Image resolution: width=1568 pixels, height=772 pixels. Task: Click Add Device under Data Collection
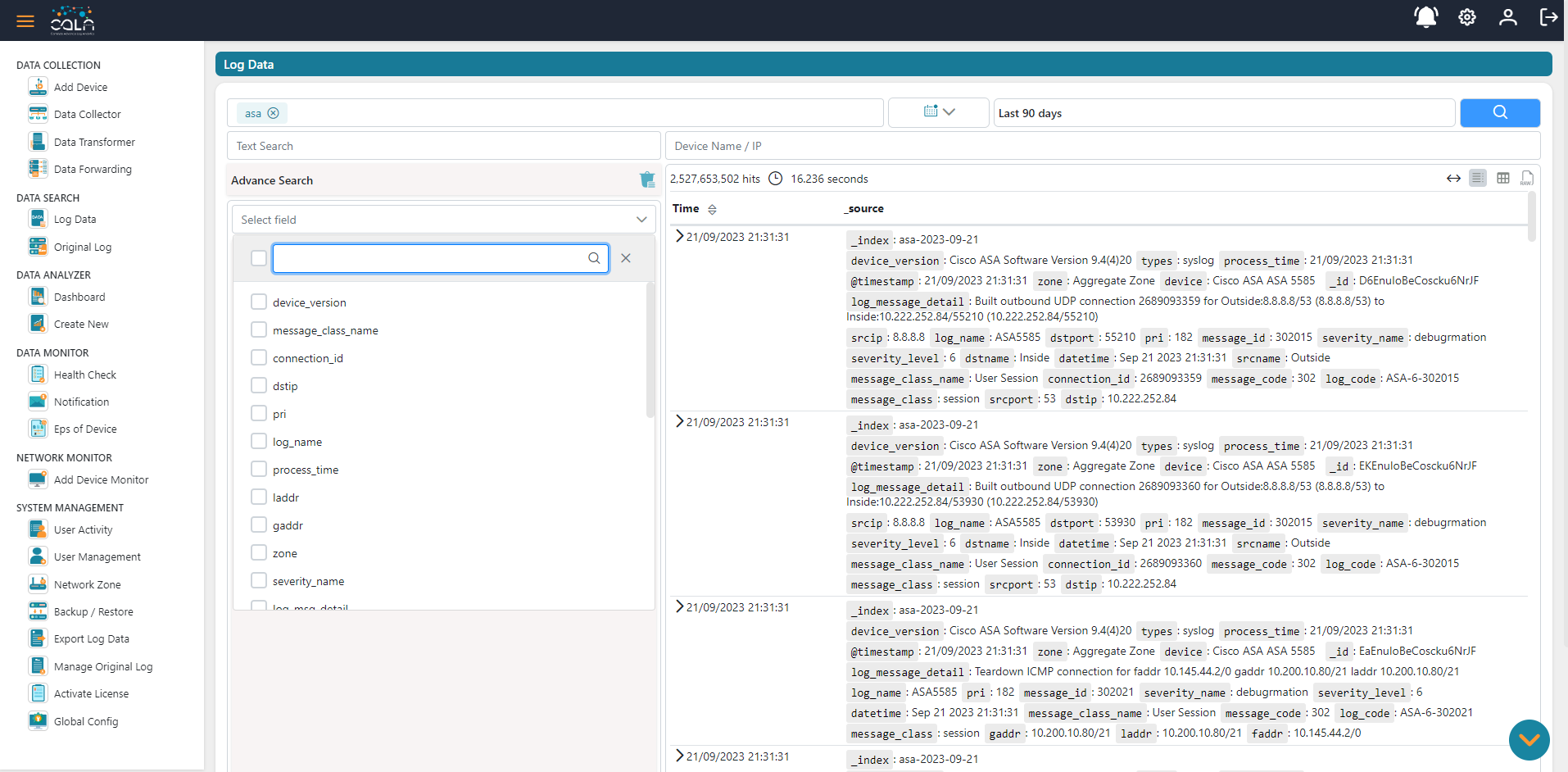(x=38, y=86)
